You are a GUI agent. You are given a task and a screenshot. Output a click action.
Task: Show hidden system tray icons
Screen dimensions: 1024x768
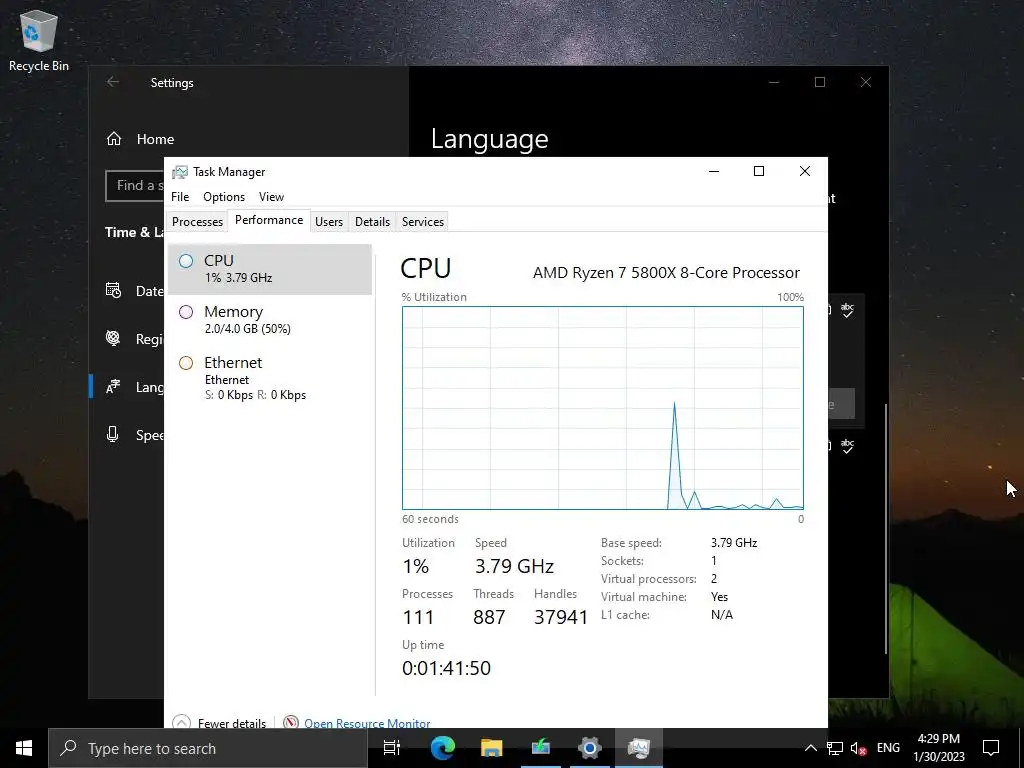pos(810,748)
